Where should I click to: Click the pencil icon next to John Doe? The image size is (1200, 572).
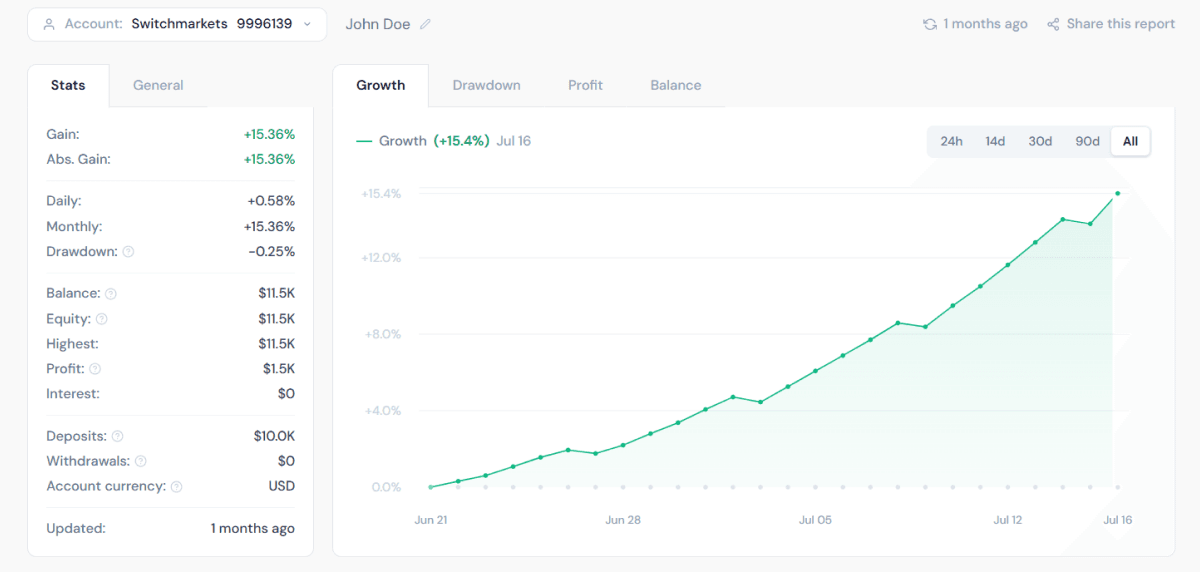pyautogui.click(x=425, y=24)
